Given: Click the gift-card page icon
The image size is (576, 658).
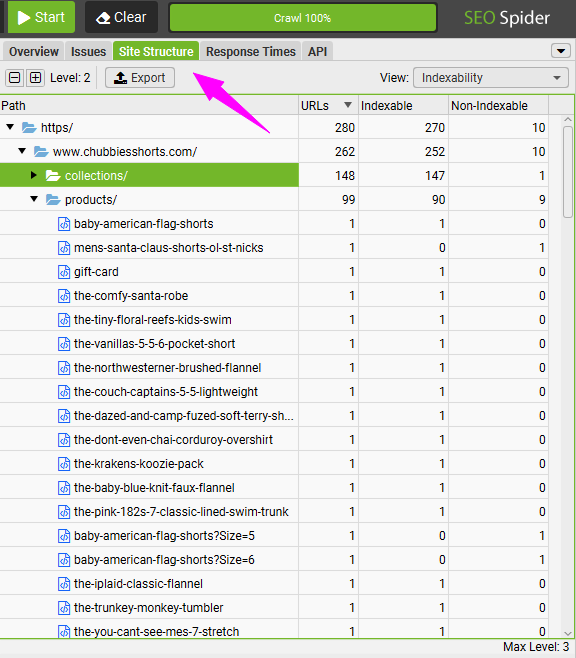Looking at the screenshot, I should pyautogui.click(x=64, y=272).
